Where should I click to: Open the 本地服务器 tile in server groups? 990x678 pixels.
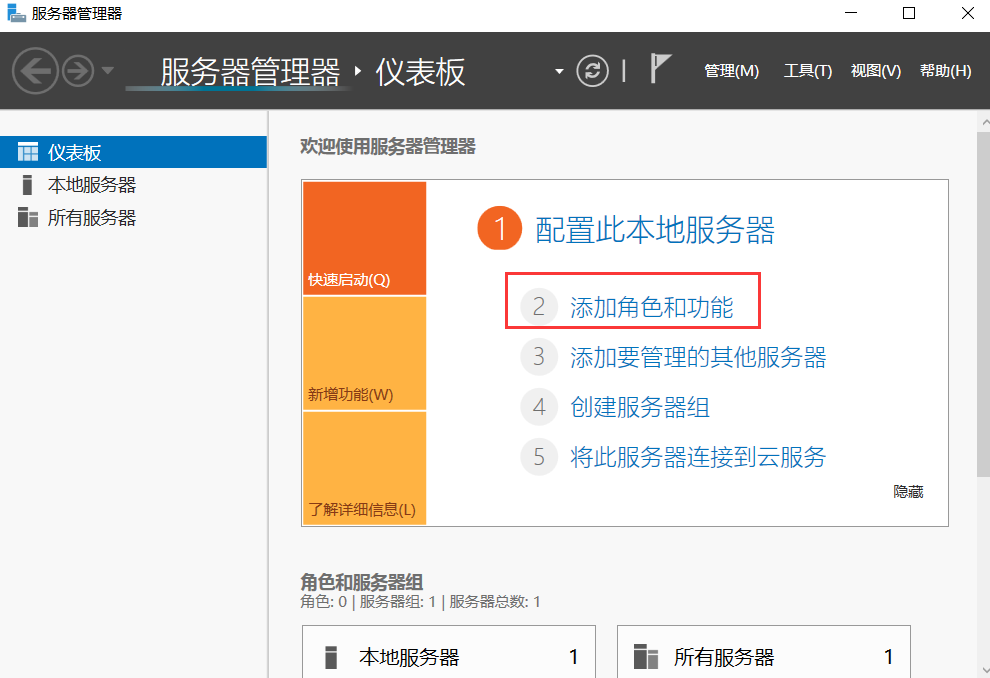tap(449, 652)
